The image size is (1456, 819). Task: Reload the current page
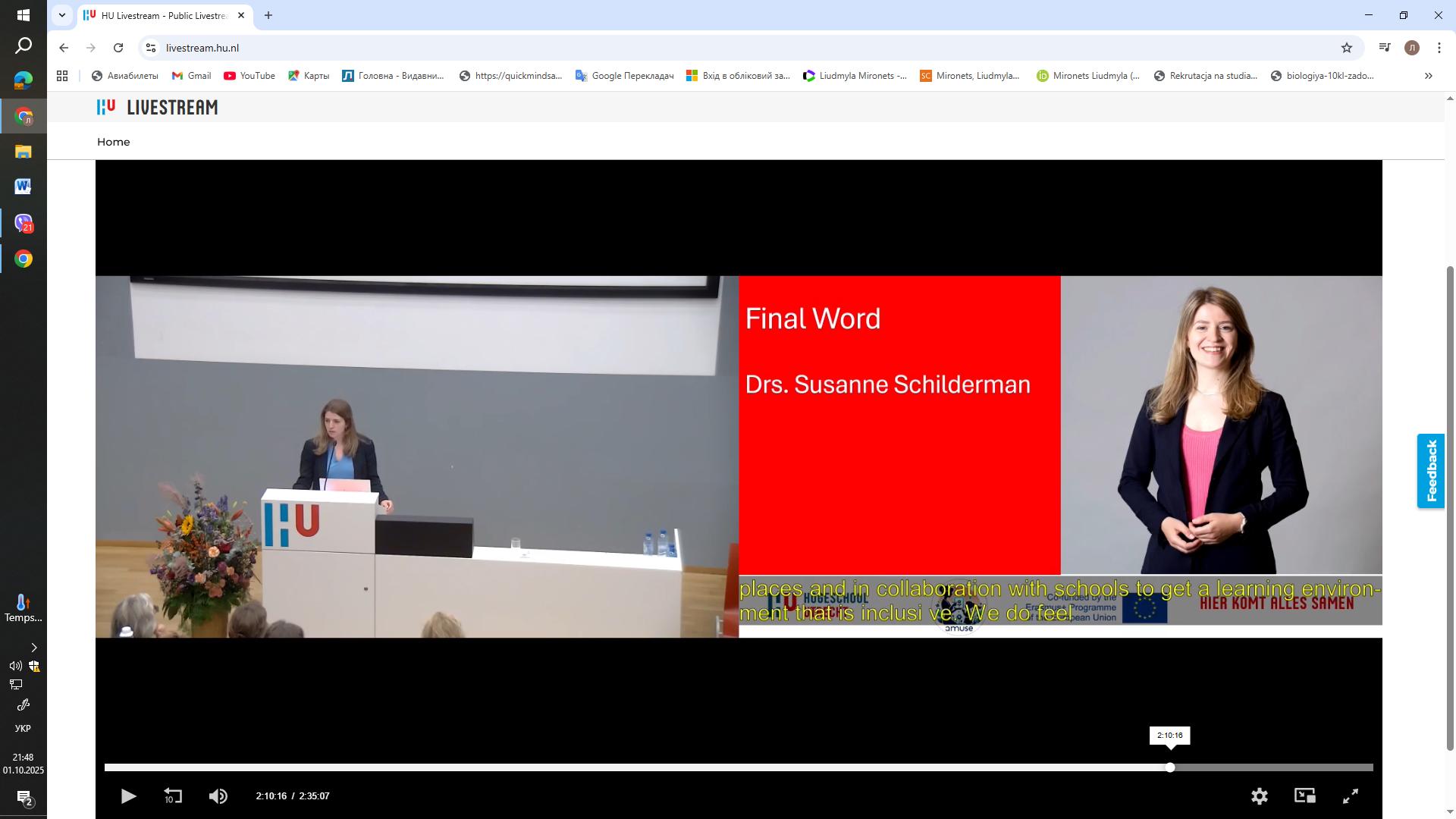coord(118,48)
